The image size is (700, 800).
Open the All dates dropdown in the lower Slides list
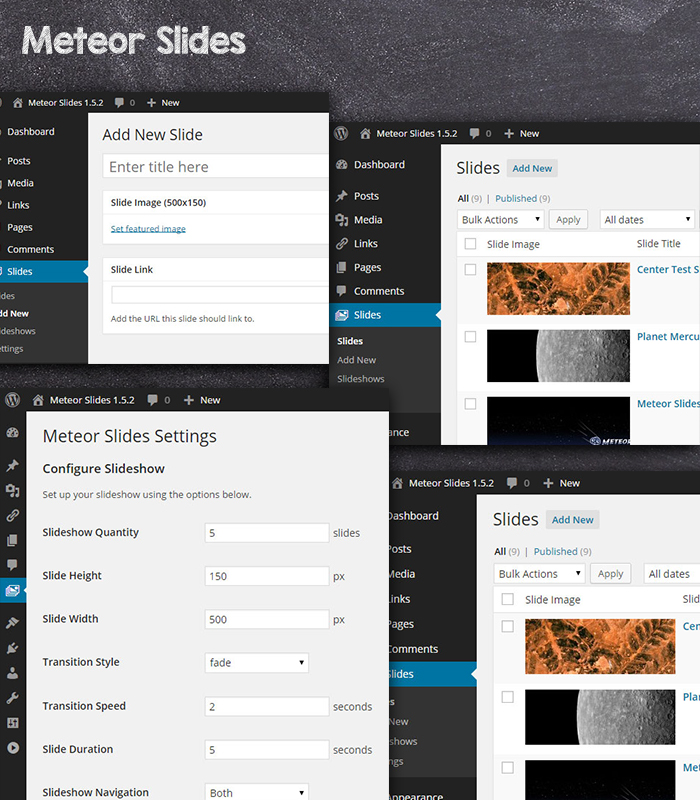[671, 574]
